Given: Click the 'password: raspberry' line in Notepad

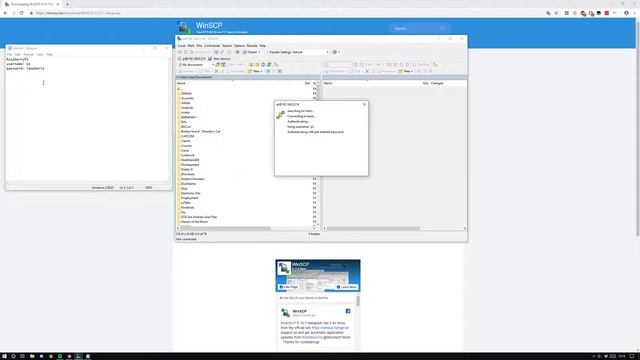Looking at the screenshot, I should click(x=25, y=69).
